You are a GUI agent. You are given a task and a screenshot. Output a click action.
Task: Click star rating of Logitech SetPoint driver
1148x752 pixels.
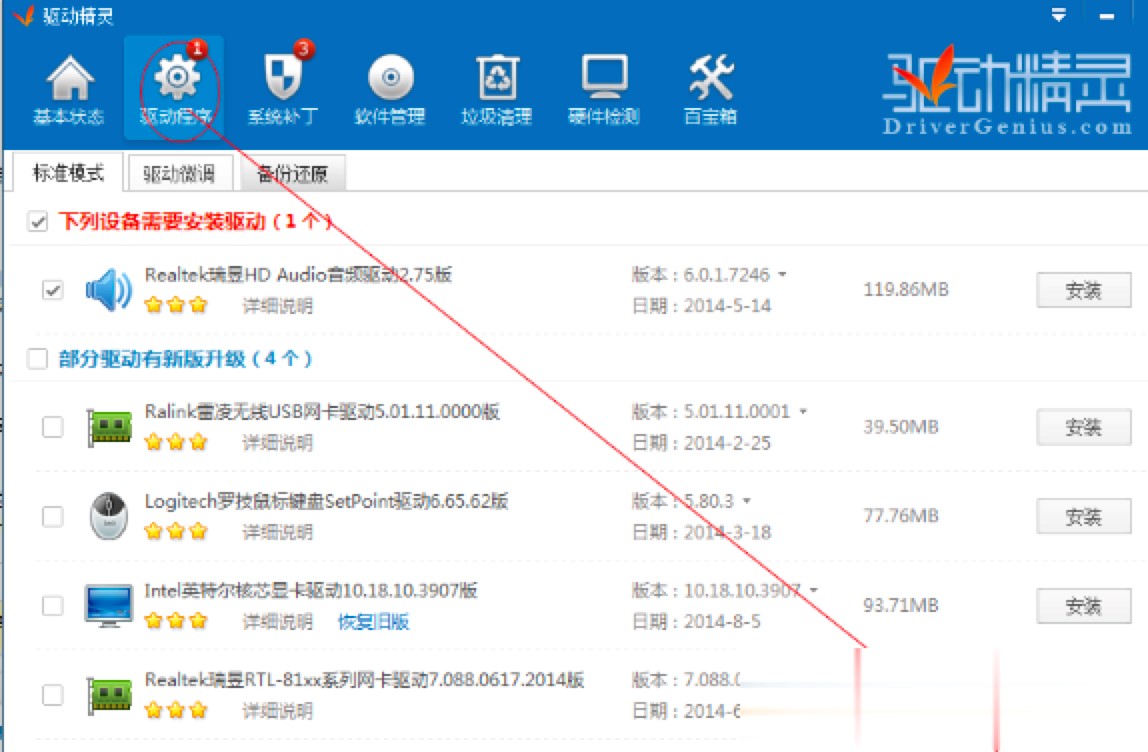(x=176, y=531)
